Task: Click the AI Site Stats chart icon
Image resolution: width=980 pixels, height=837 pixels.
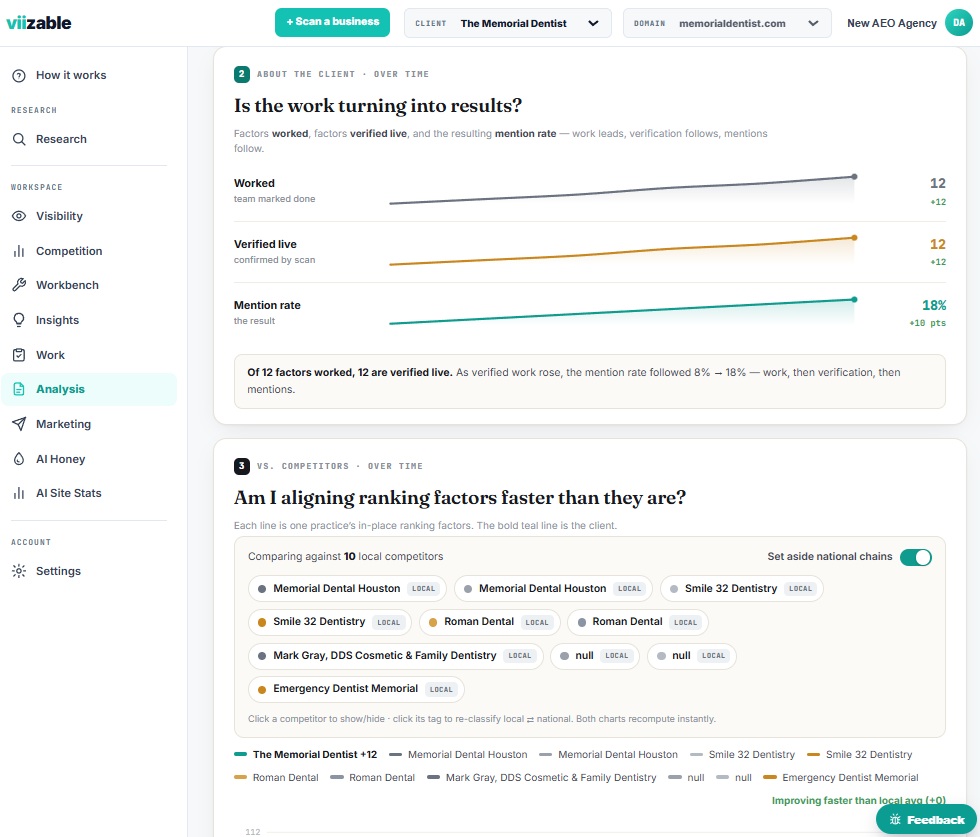Action: pyautogui.click(x=19, y=493)
